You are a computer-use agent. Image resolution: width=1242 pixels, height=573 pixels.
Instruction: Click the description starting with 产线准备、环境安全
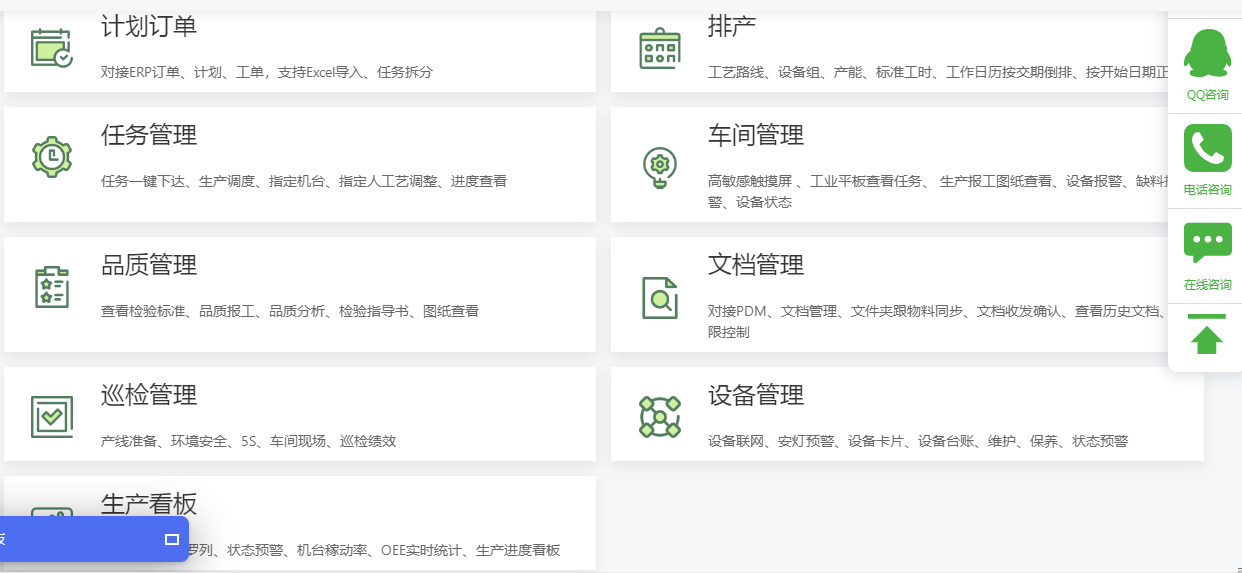(x=248, y=441)
